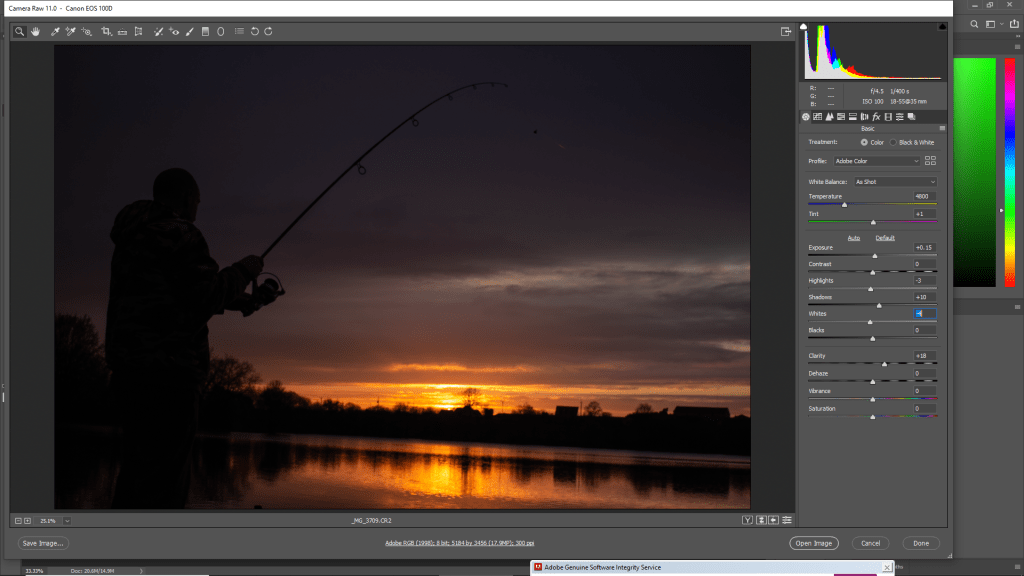Select the Color treatment radio button
1024x576 pixels.
(864, 142)
